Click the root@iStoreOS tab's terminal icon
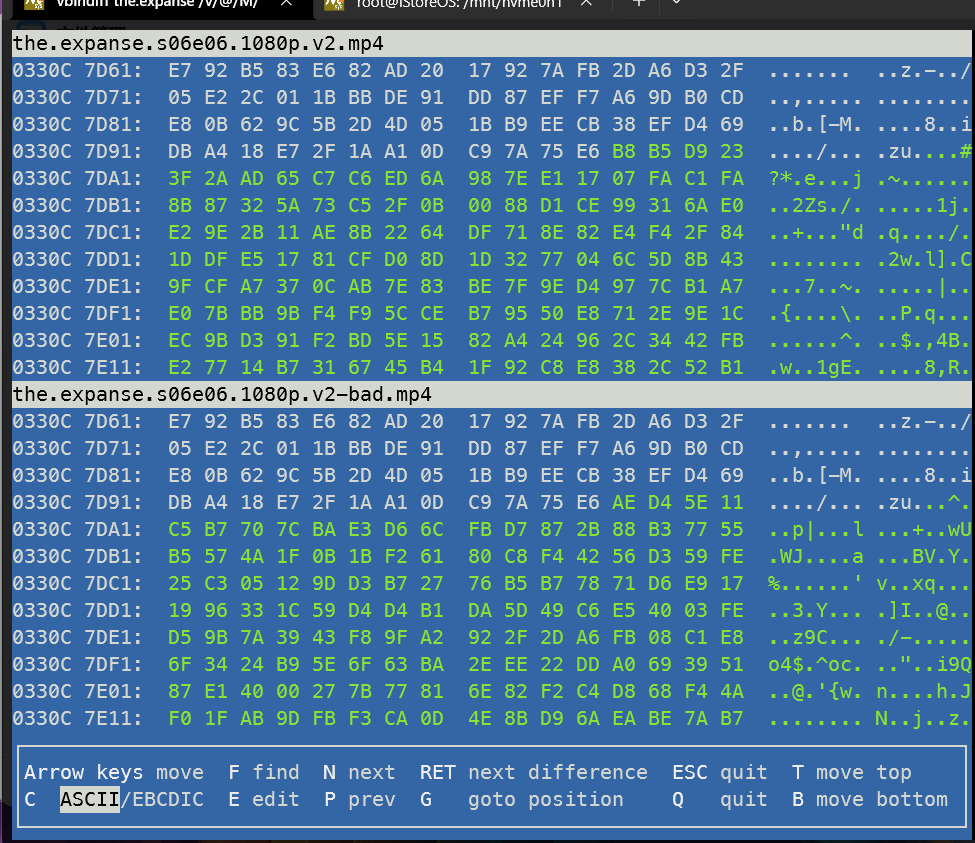Viewport: 975px width, 843px height. pos(335,4)
